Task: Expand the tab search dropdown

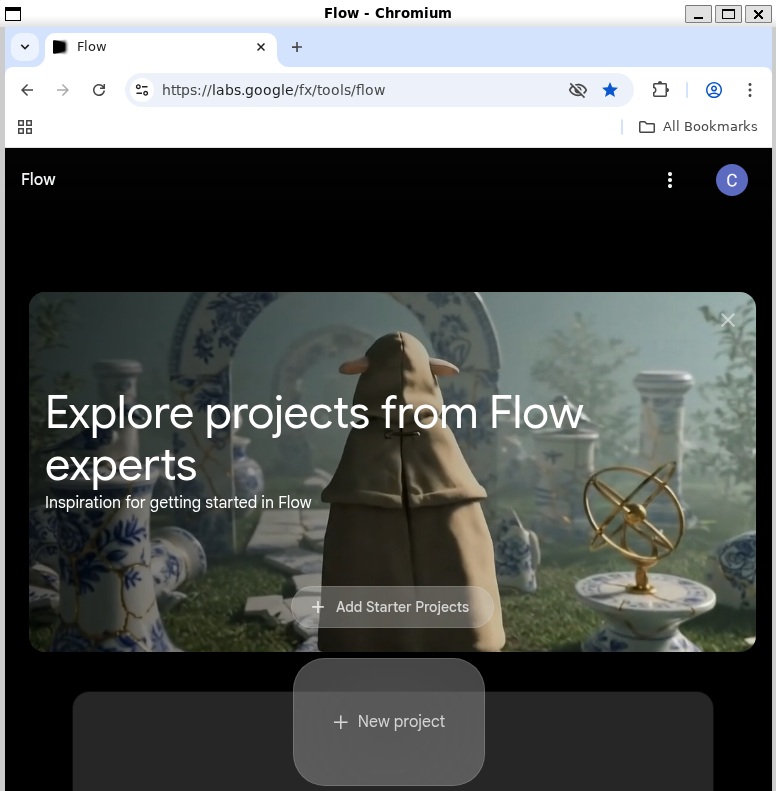Action: 25,47
